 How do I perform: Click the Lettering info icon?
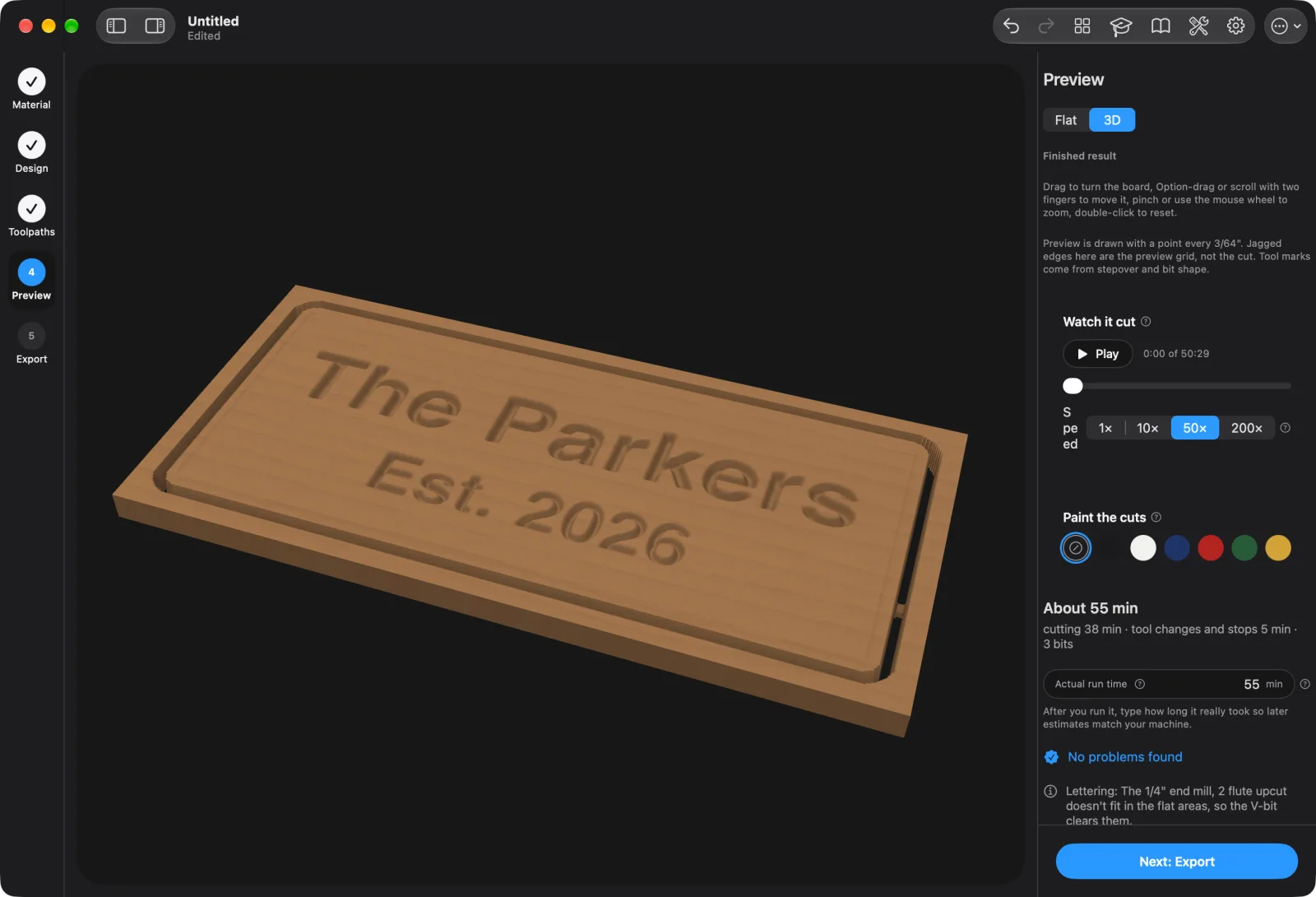[x=1050, y=792]
